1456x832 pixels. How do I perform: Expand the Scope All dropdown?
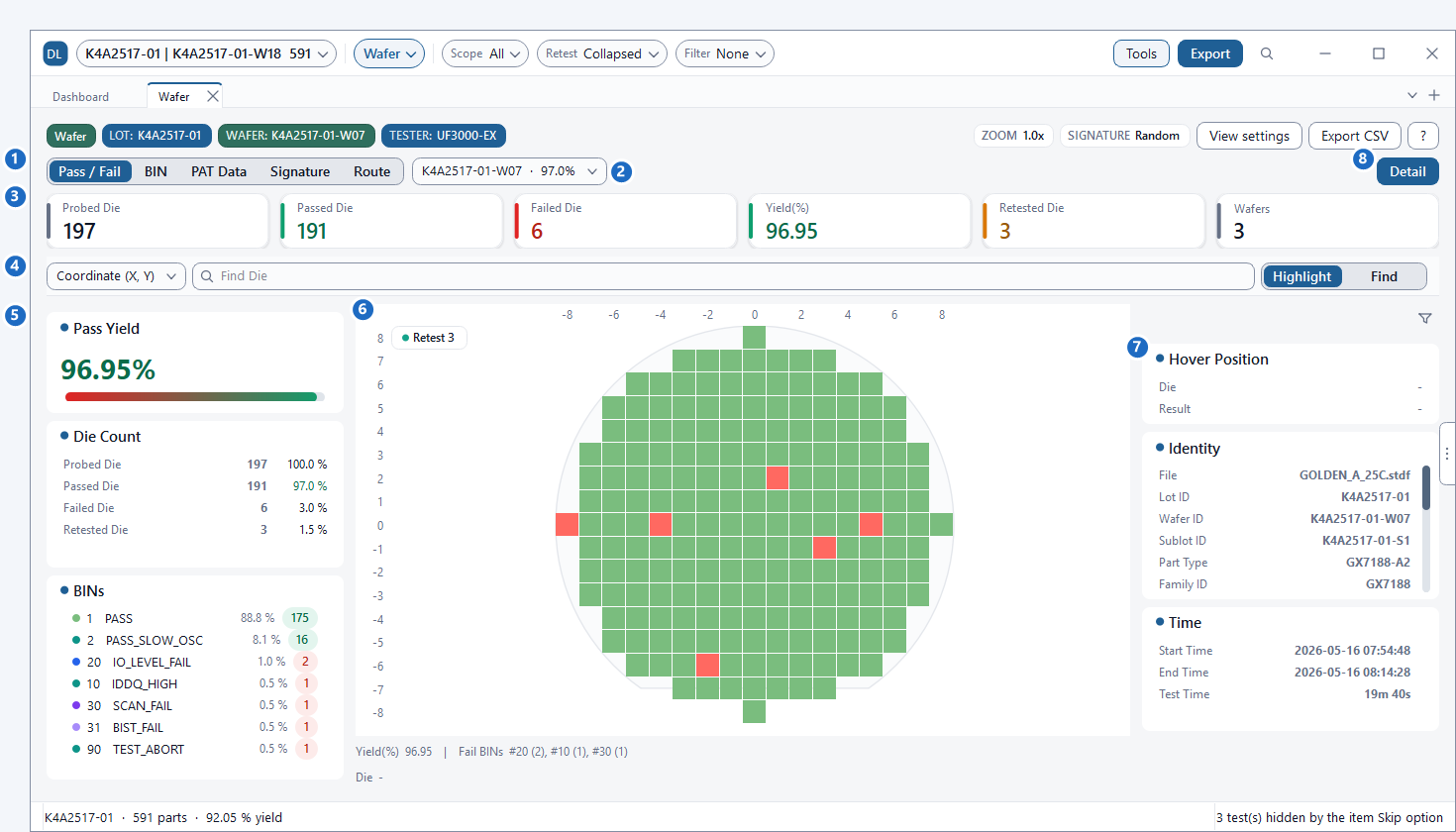485,53
